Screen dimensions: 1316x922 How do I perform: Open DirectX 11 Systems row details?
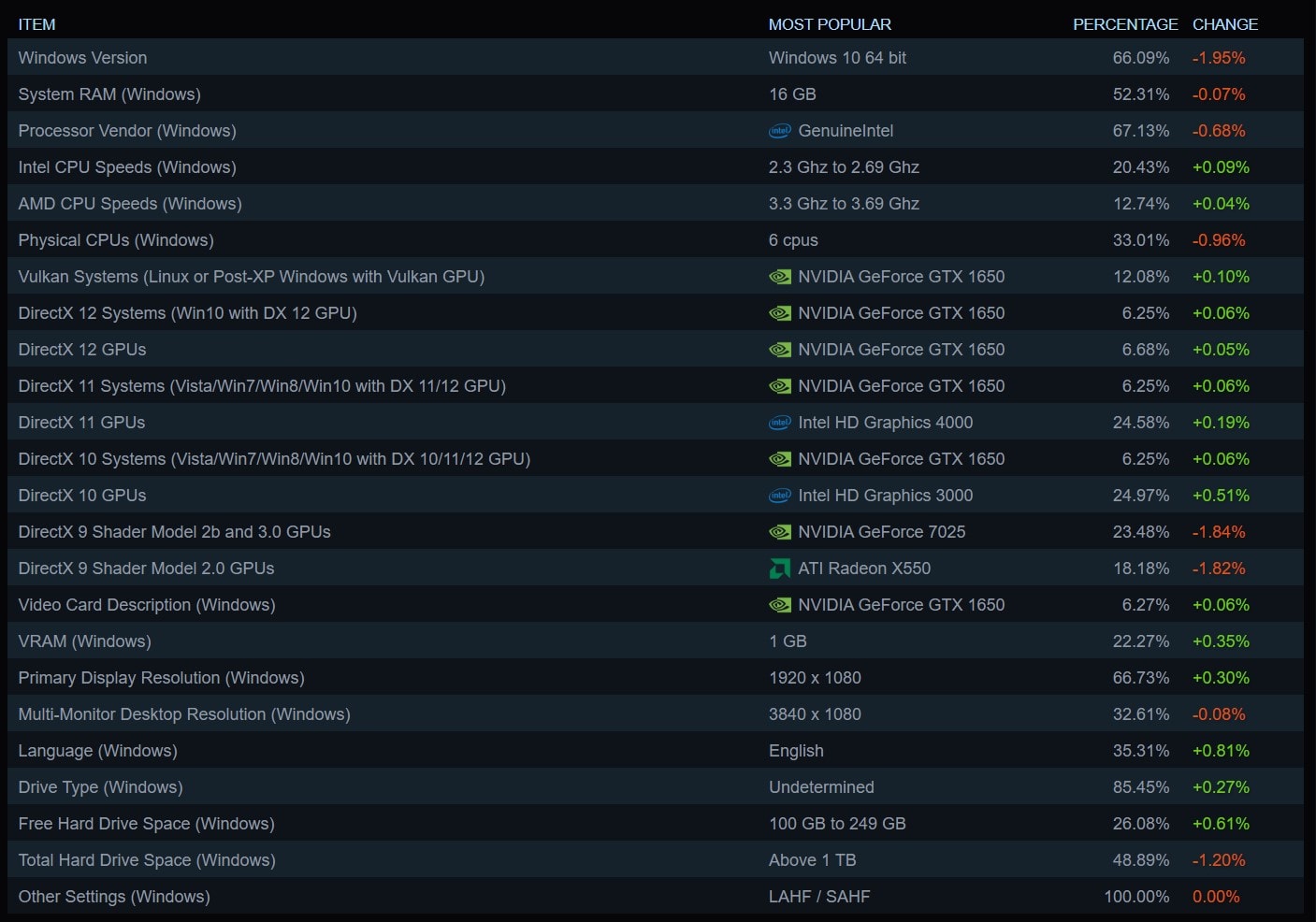tap(656, 385)
